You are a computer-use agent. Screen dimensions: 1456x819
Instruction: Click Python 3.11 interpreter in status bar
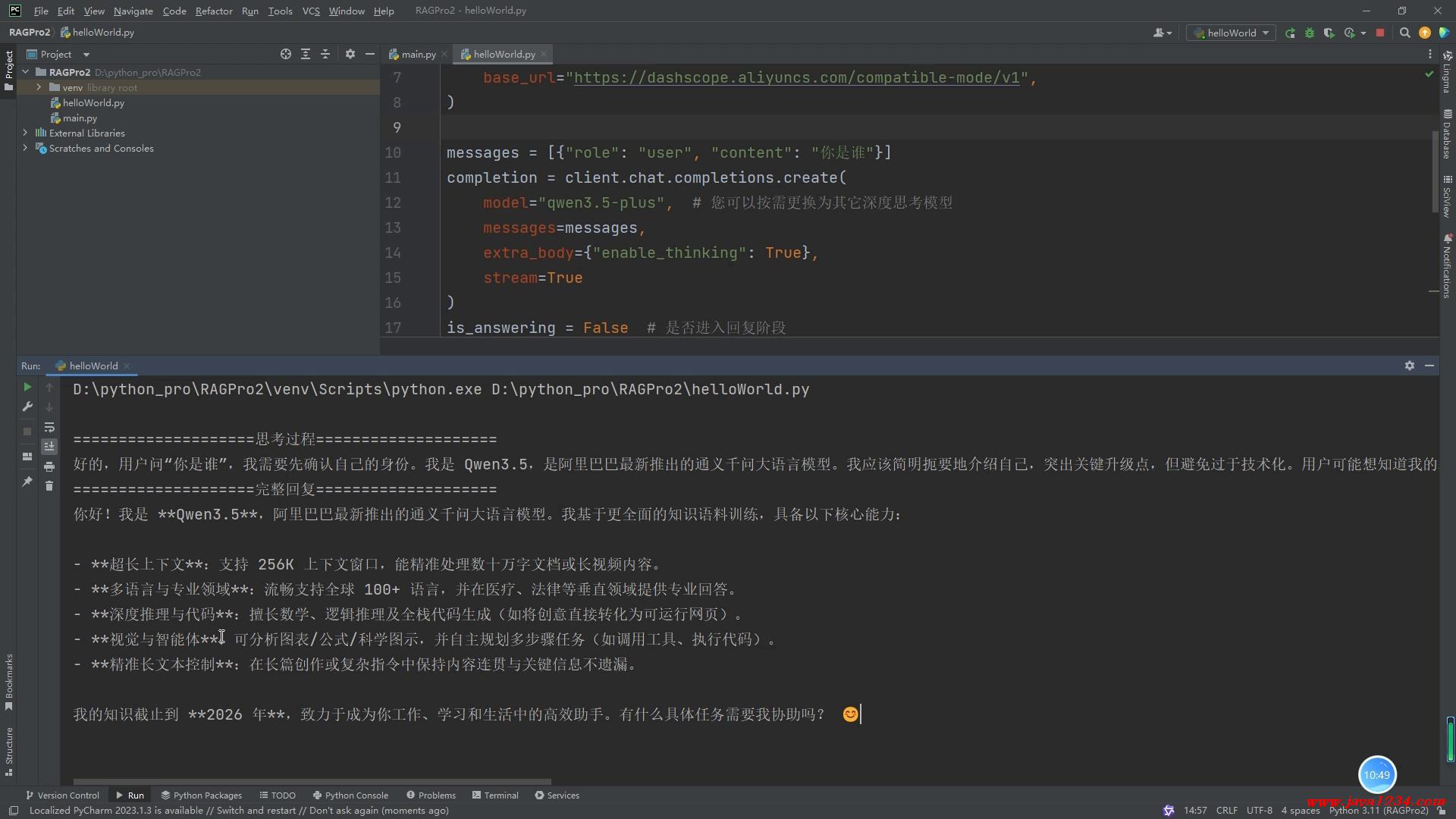1378,810
